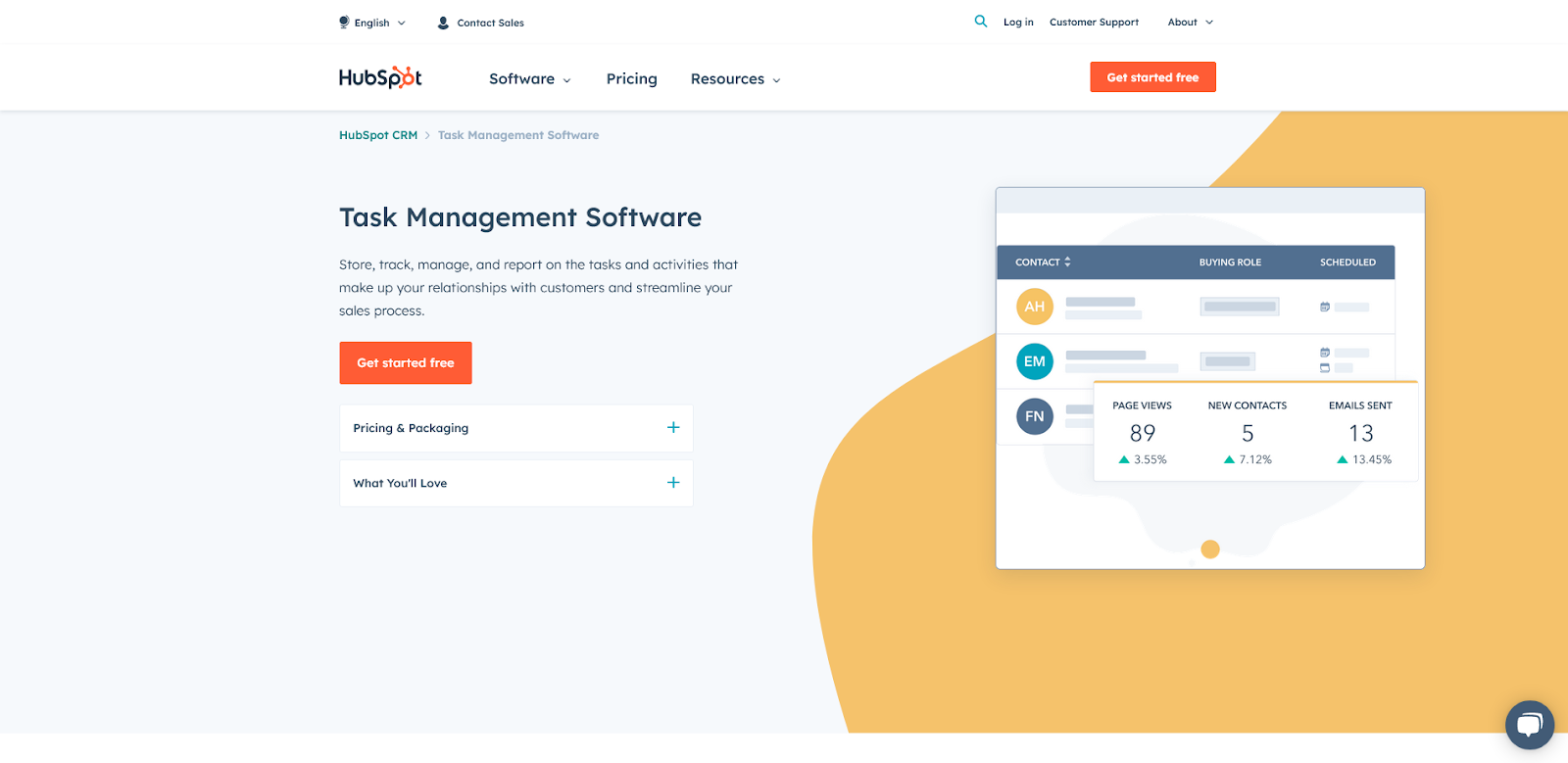Viewport: 1568px width, 763px height.
Task: Click the Log in link
Action: [x=1018, y=23]
